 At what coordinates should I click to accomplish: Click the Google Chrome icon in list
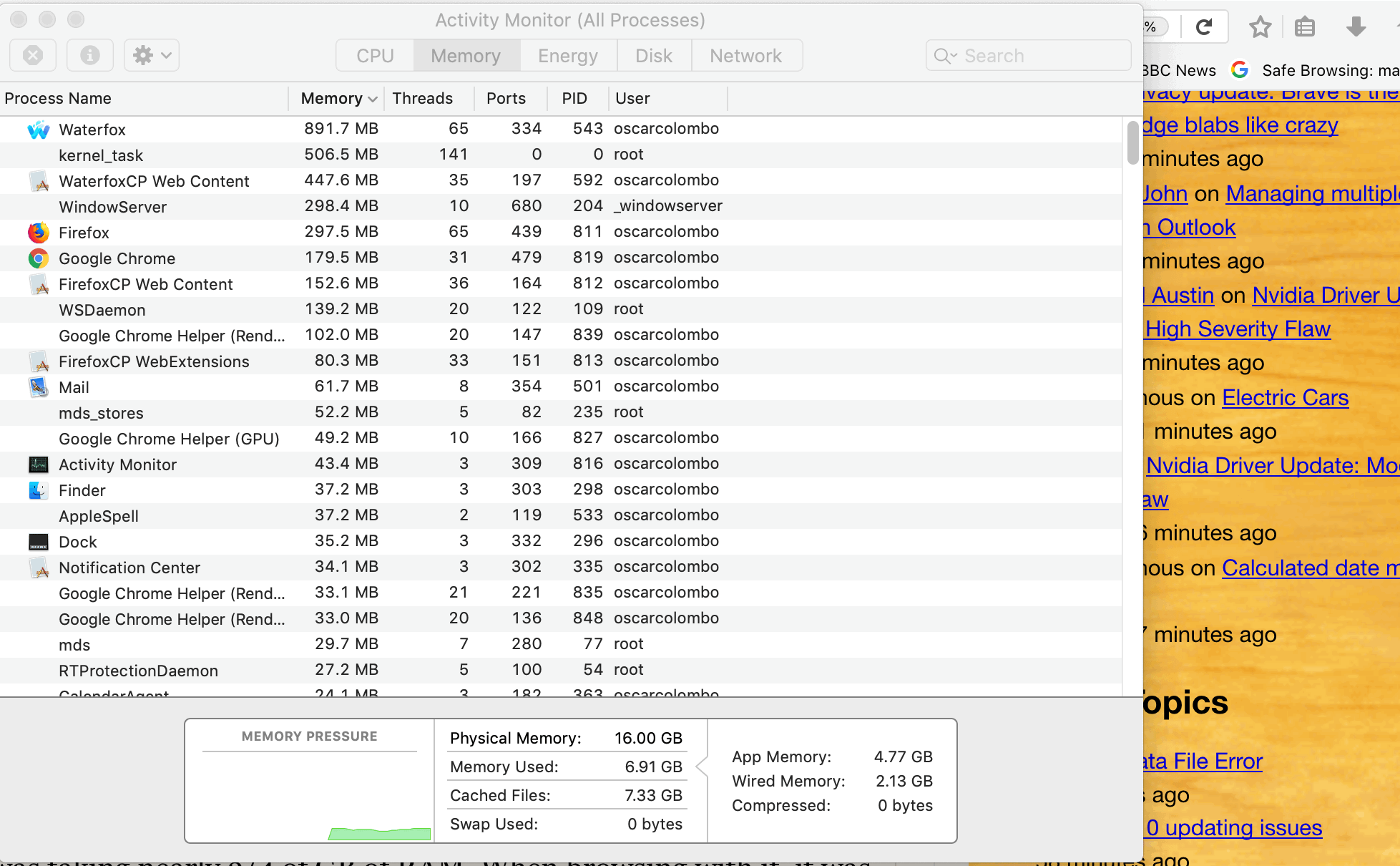pyautogui.click(x=38, y=258)
